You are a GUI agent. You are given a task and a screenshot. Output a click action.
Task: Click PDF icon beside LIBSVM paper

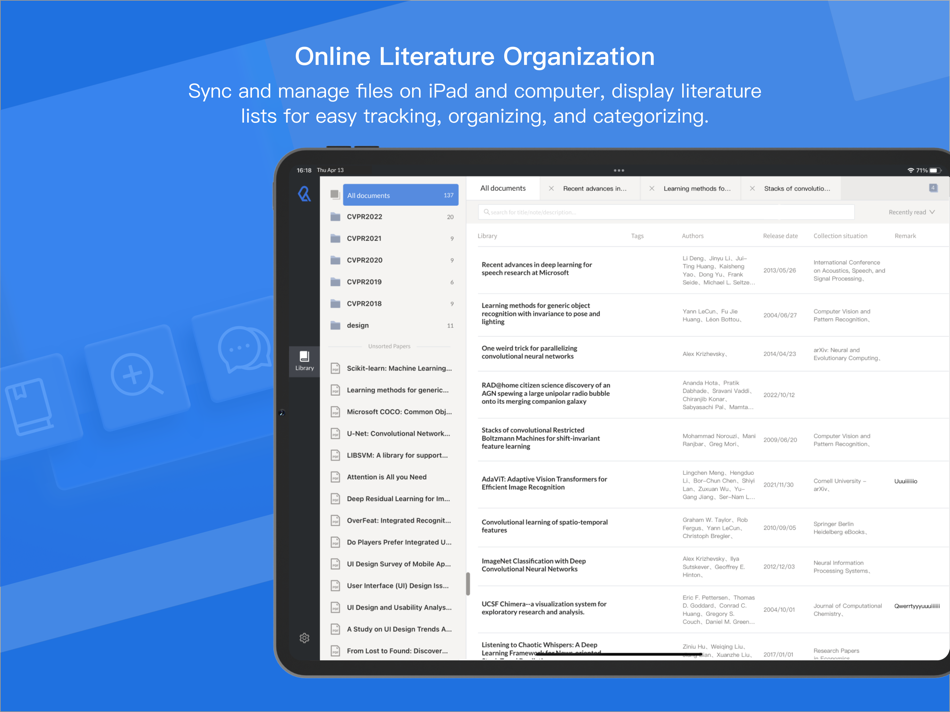point(335,455)
